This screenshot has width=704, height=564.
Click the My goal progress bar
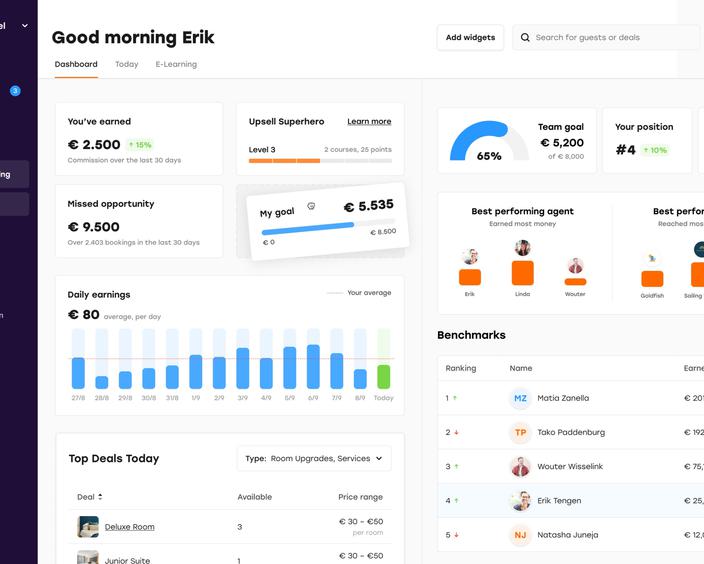(308, 228)
